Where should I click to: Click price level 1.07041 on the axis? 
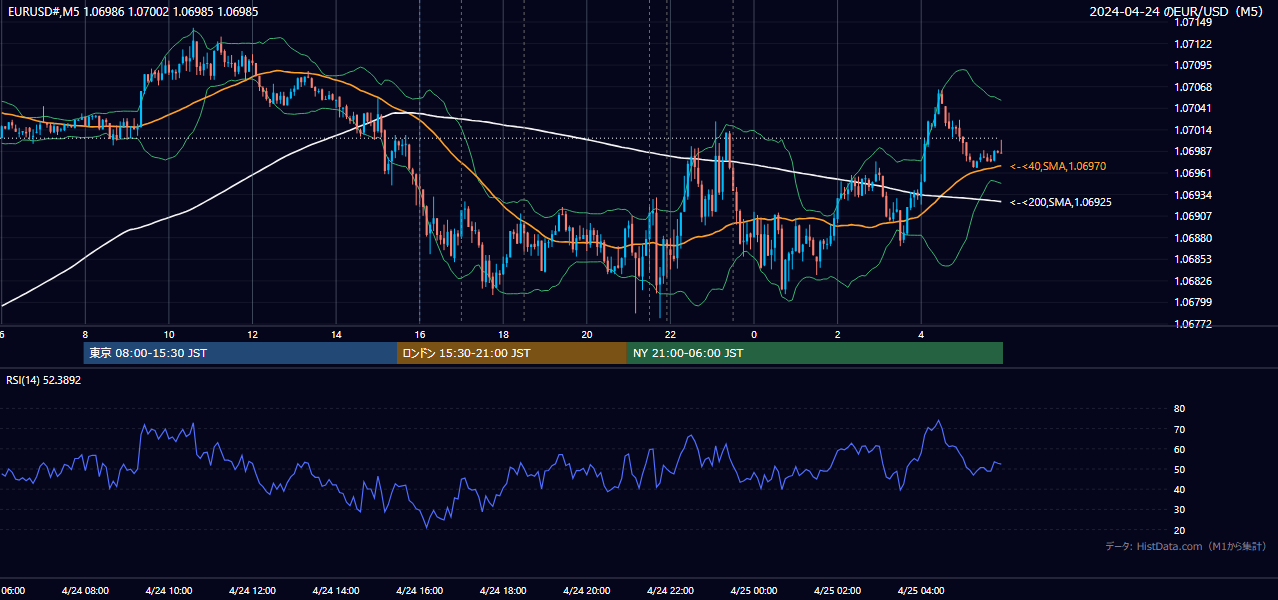pos(1193,108)
